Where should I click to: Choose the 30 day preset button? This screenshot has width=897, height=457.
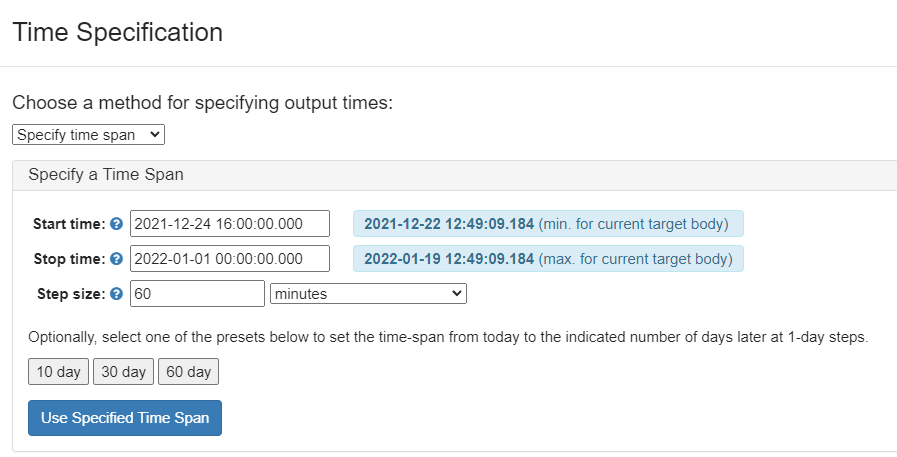coord(124,372)
